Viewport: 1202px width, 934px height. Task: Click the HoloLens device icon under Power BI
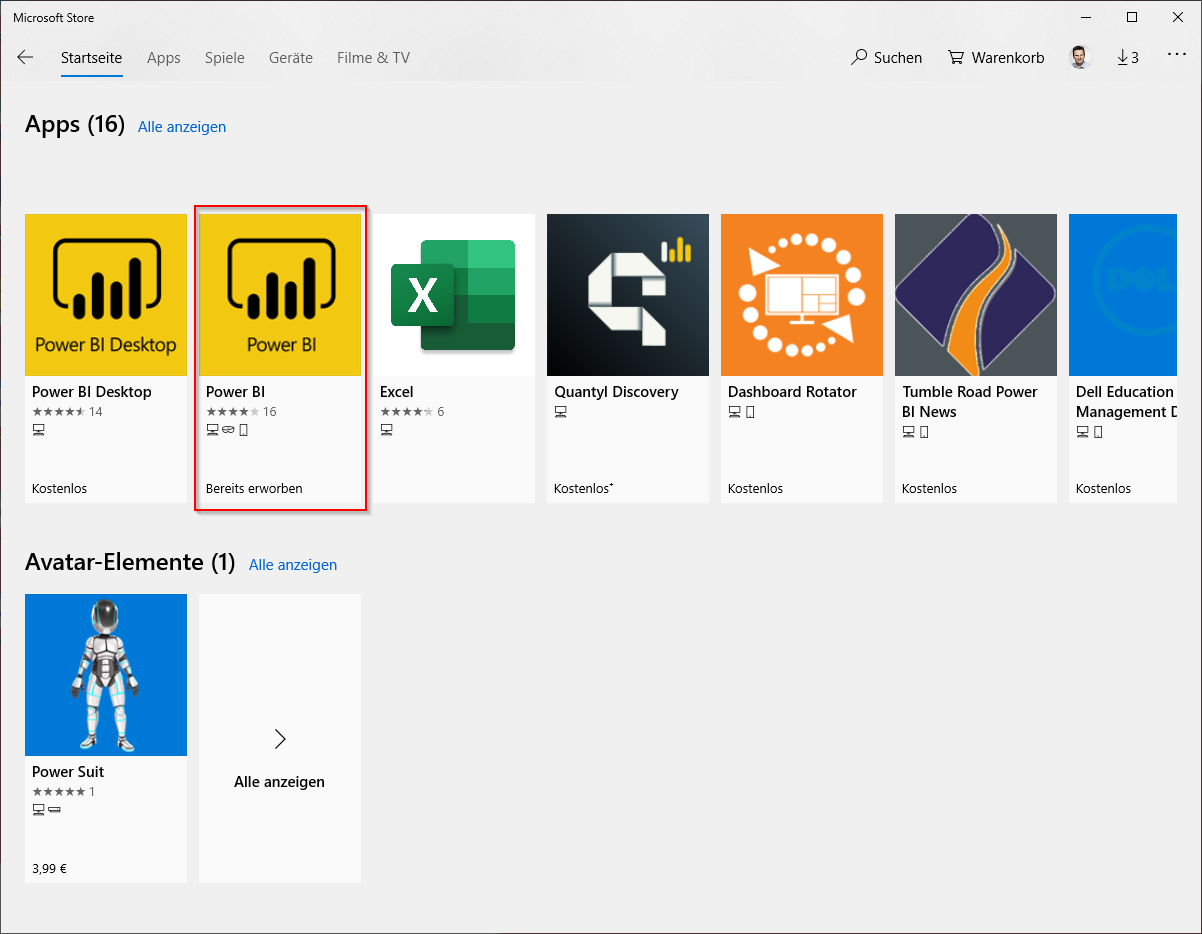pos(228,431)
